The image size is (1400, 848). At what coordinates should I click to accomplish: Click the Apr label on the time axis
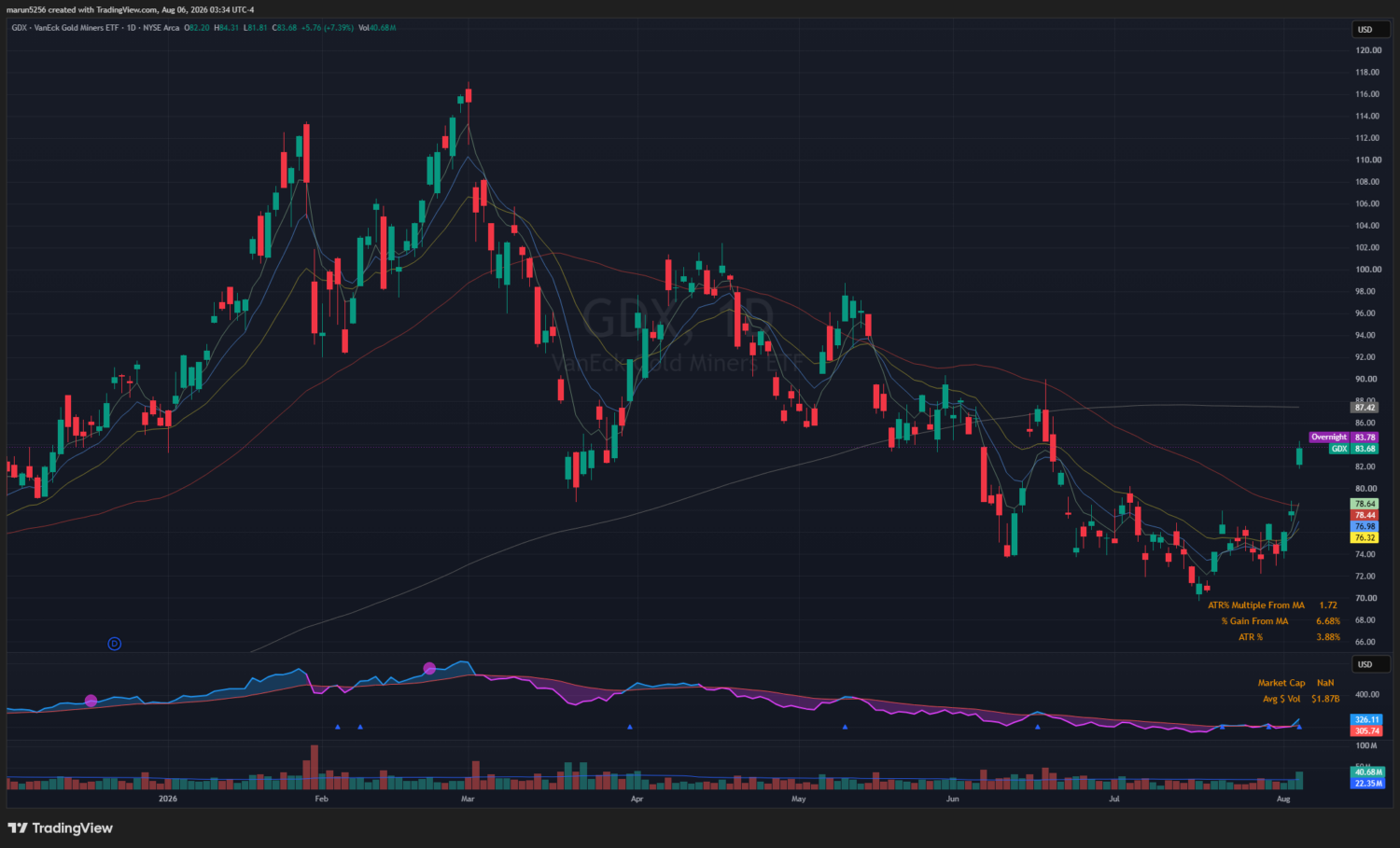(637, 799)
